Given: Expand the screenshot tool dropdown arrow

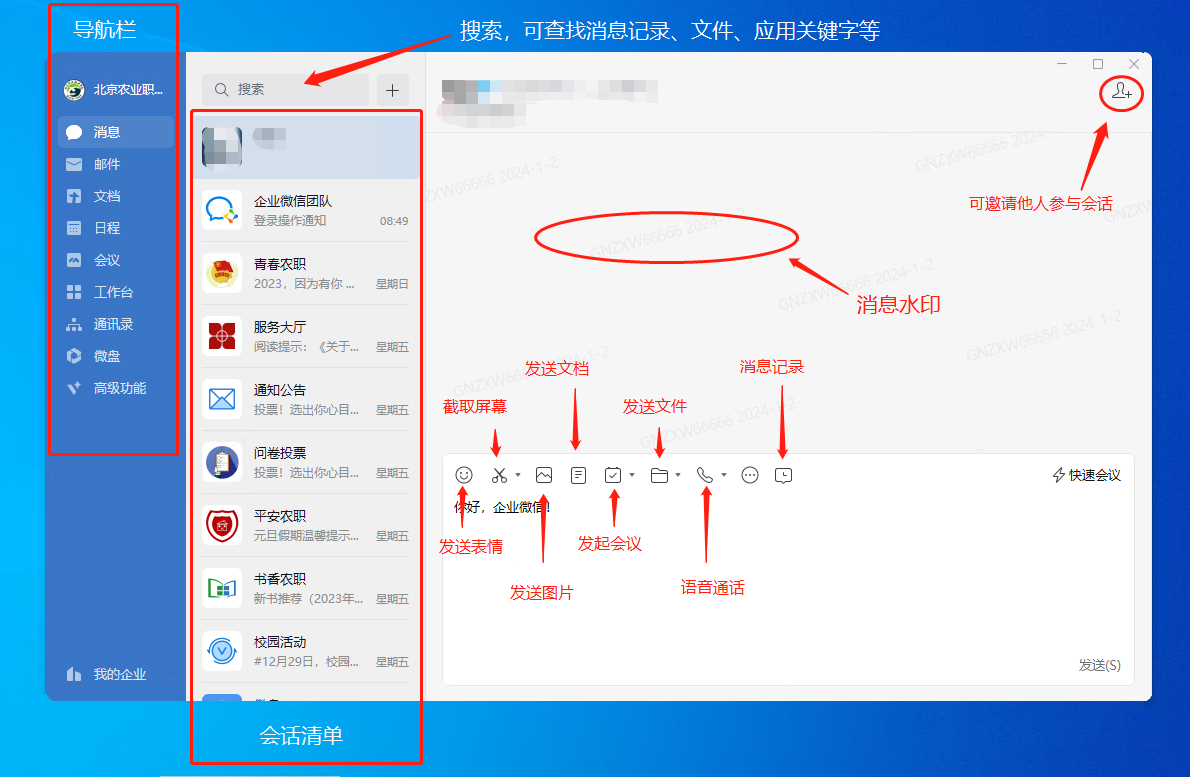Looking at the screenshot, I should 518,476.
